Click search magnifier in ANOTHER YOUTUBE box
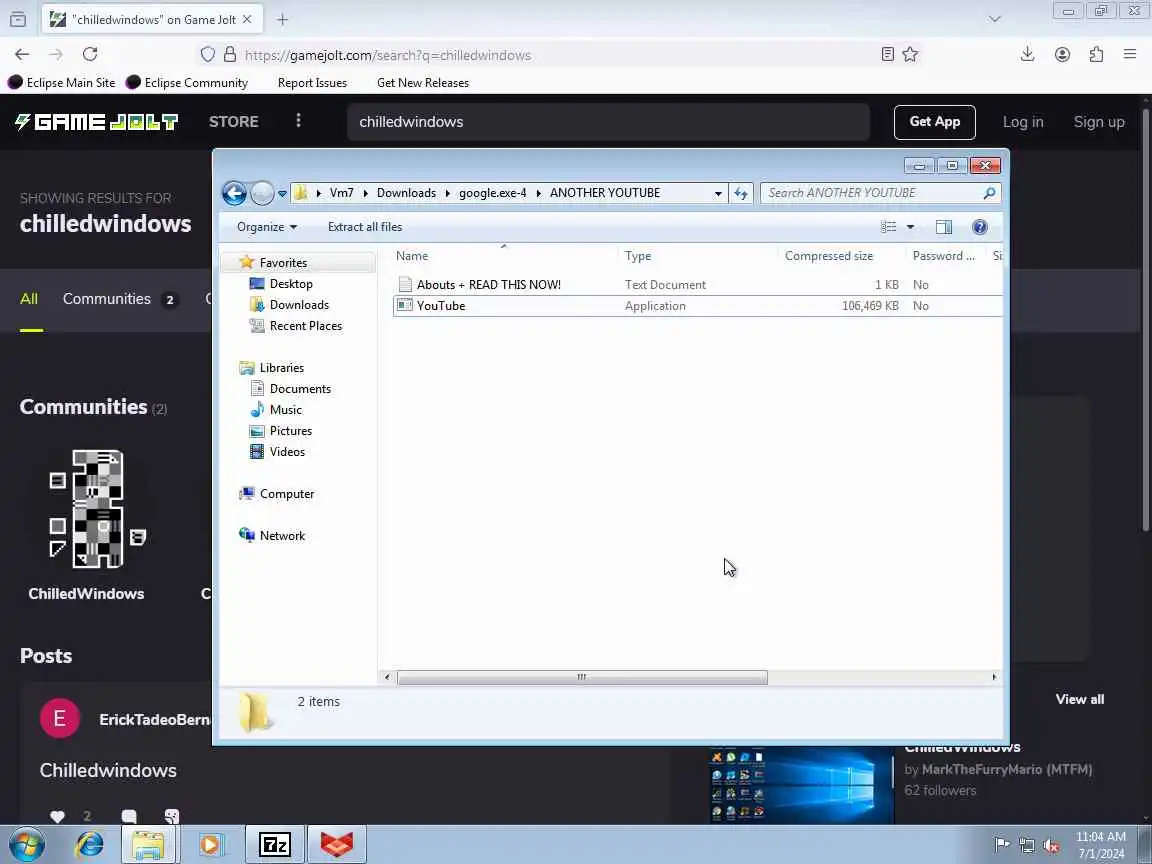The width and height of the screenshot is (1152, 864). (x=989, y=193)
